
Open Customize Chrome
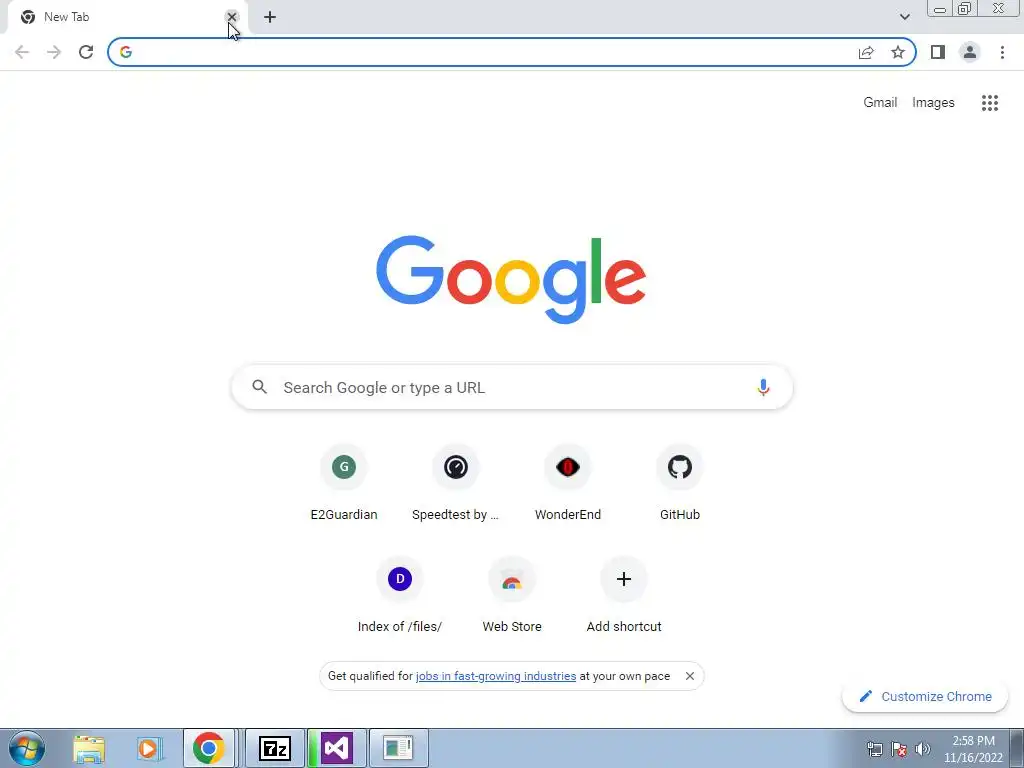[x=925, y=696]
